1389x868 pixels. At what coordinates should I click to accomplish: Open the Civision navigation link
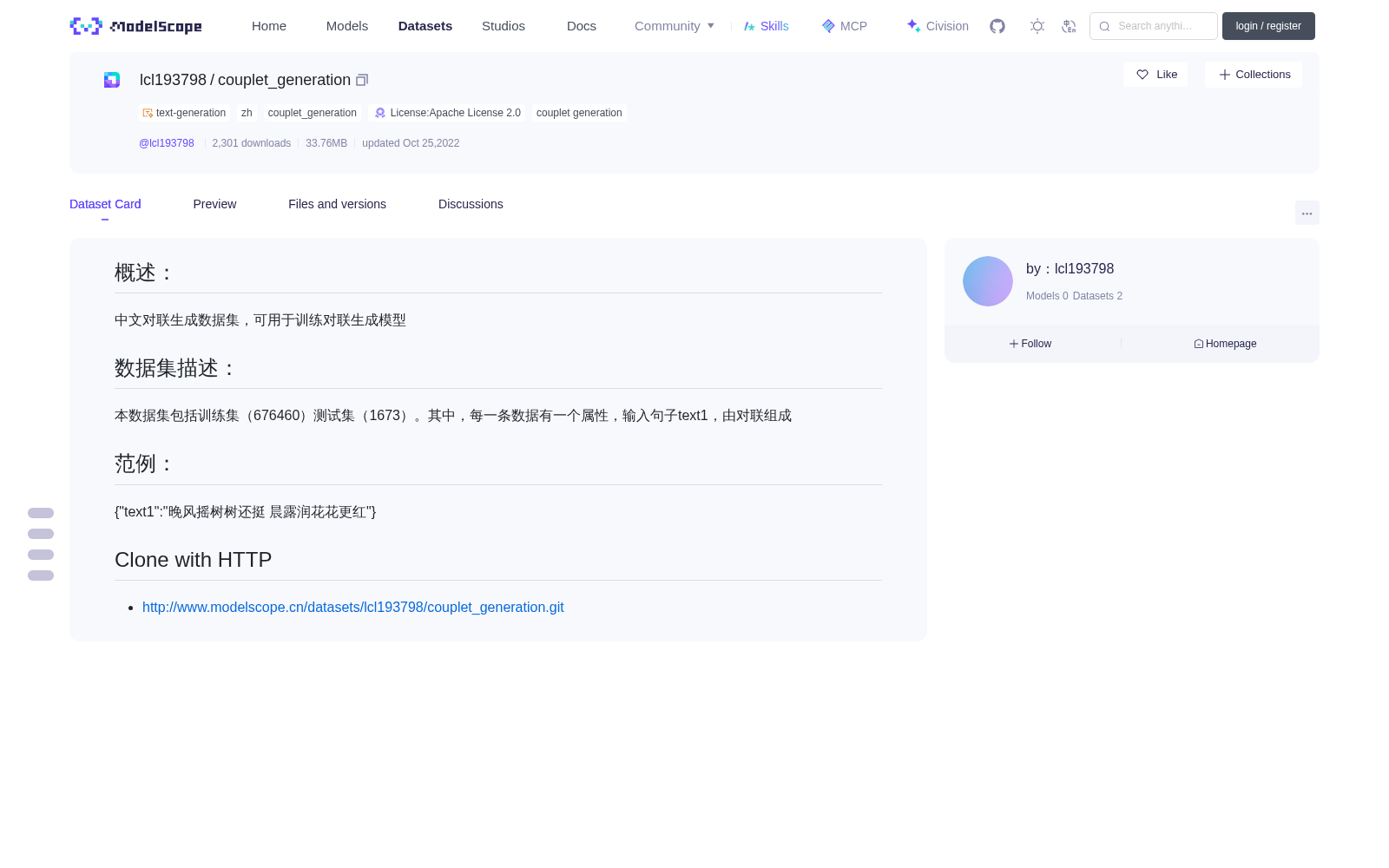[x=938, y=26]
